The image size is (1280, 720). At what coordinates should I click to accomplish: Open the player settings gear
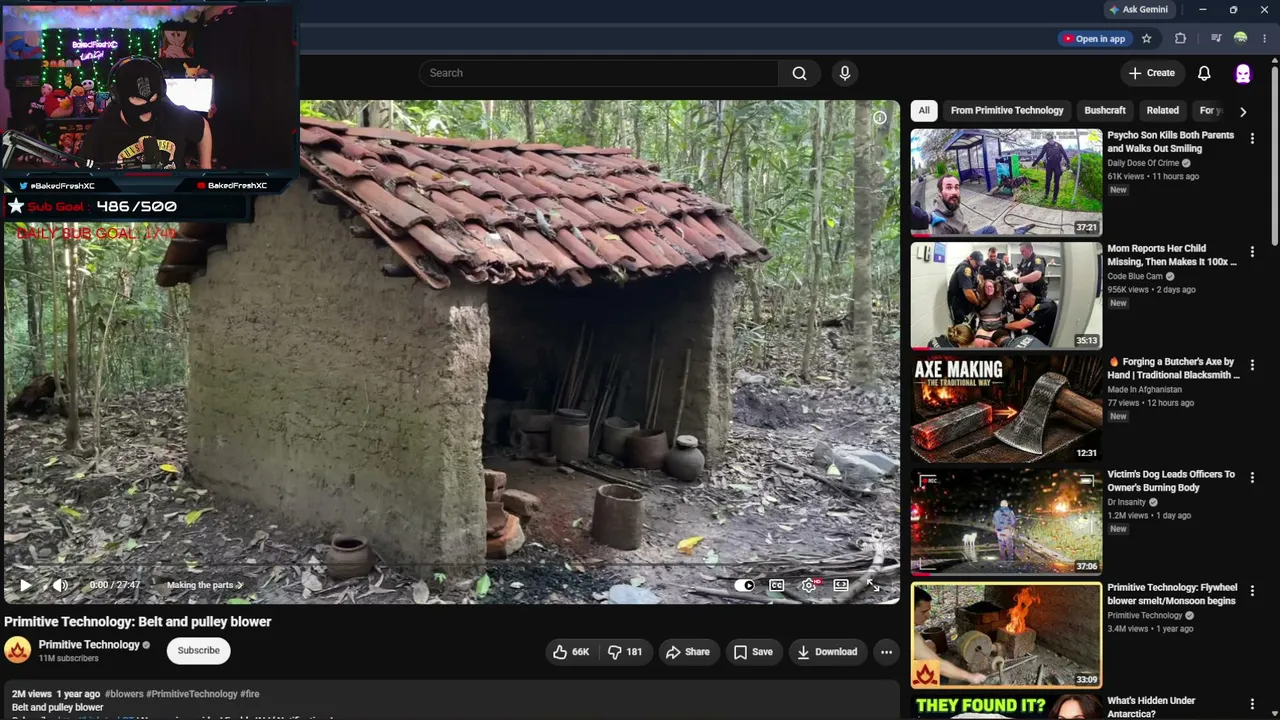809,585
